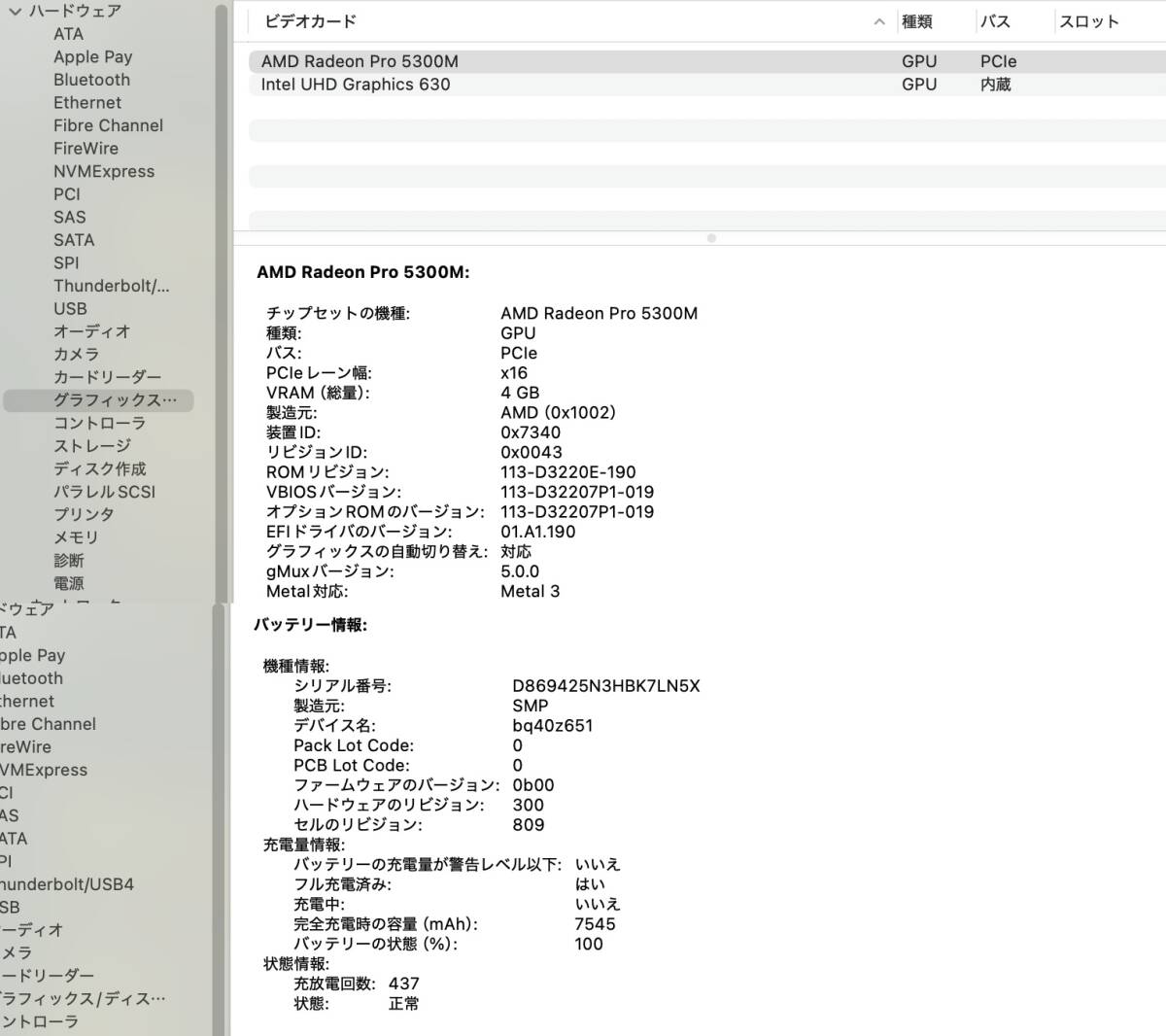Open the FireWire entry
Screen dimensions: 1166x1036
click(x=86, y=148)
